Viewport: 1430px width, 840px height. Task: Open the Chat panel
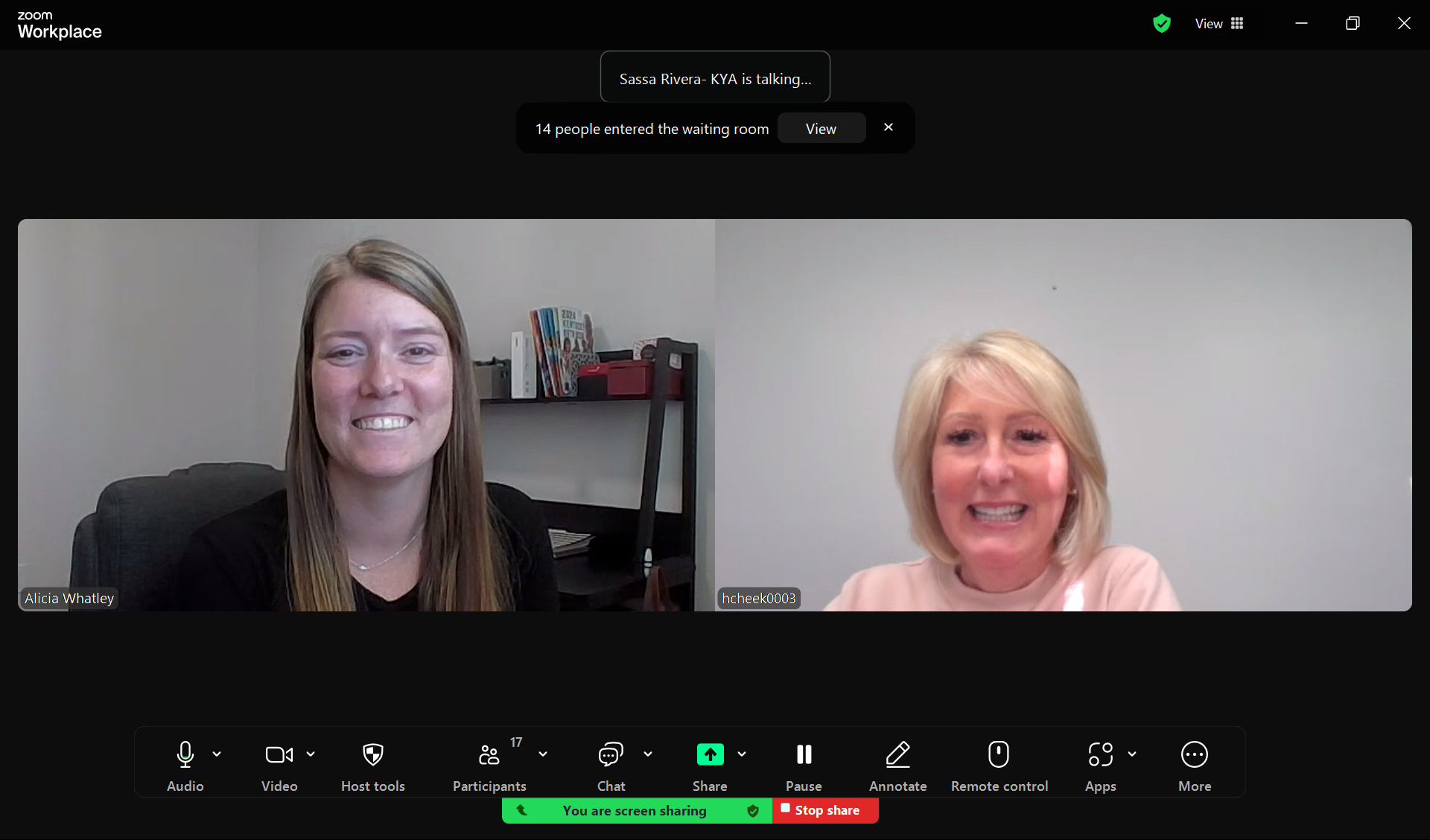click(611, 755)
